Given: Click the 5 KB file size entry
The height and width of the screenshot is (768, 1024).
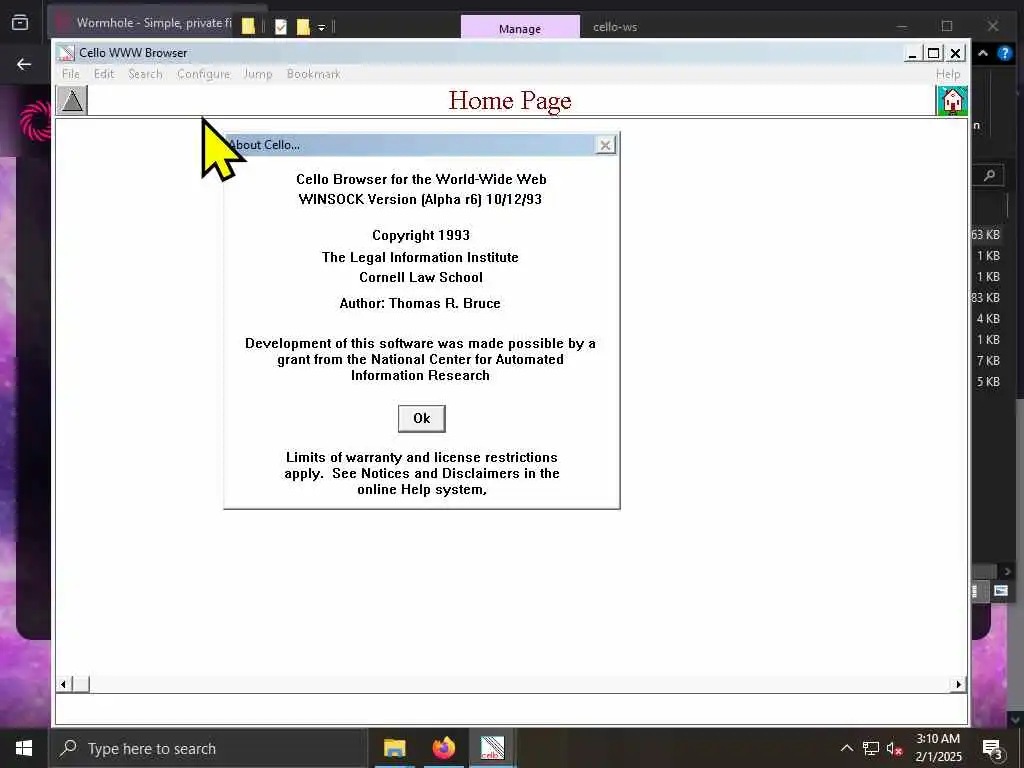Looking at the screenshot, I should [988, 381].
